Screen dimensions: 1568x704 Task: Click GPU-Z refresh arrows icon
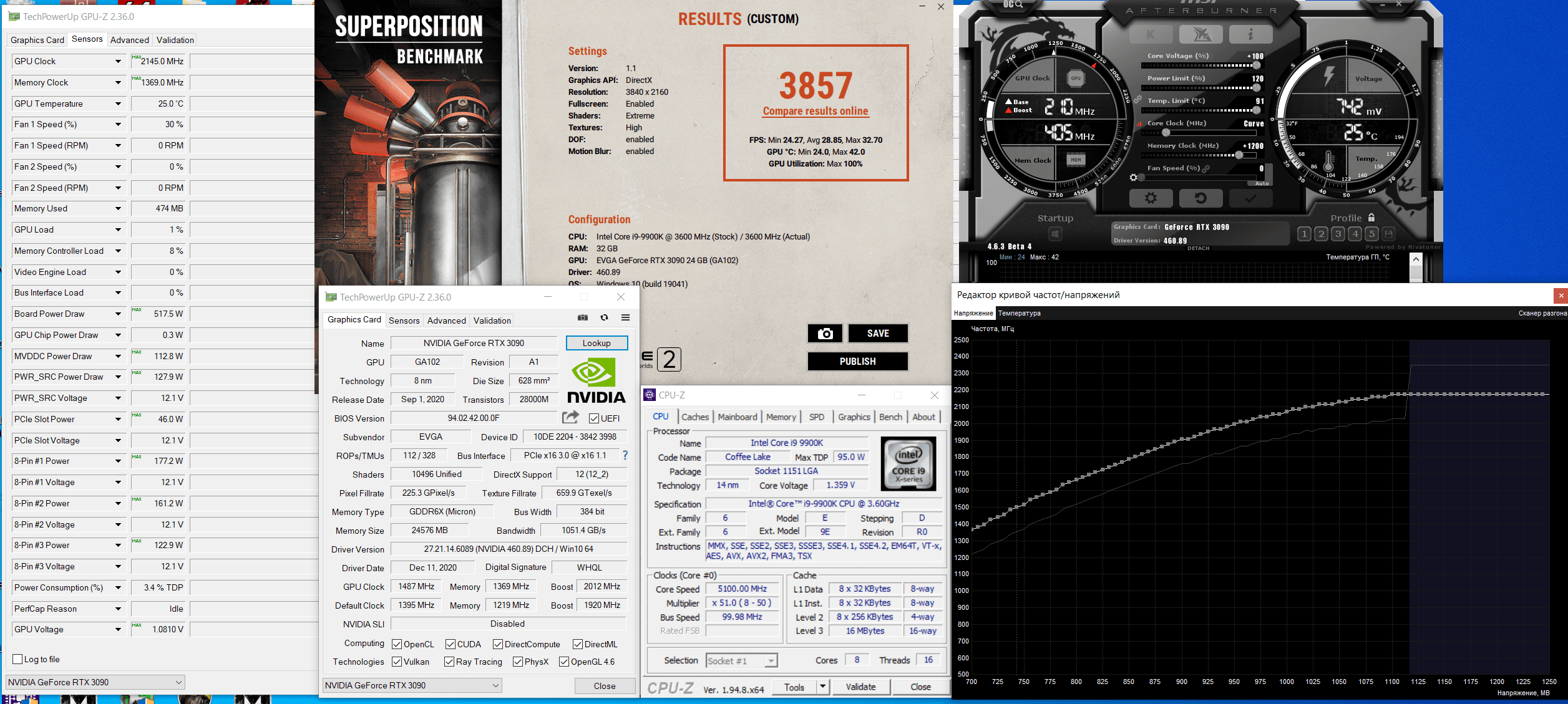pyautogui.click(x=604, y=317)
